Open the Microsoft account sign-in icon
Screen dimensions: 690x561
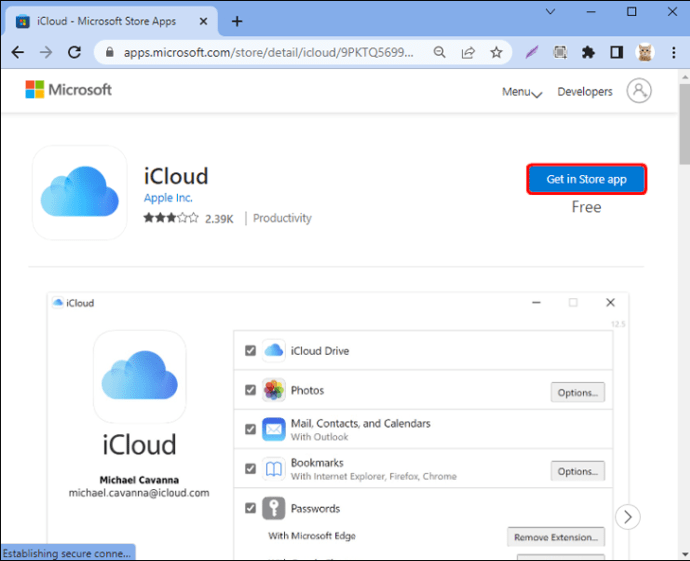pyautogui.click(x=639, y=91)
